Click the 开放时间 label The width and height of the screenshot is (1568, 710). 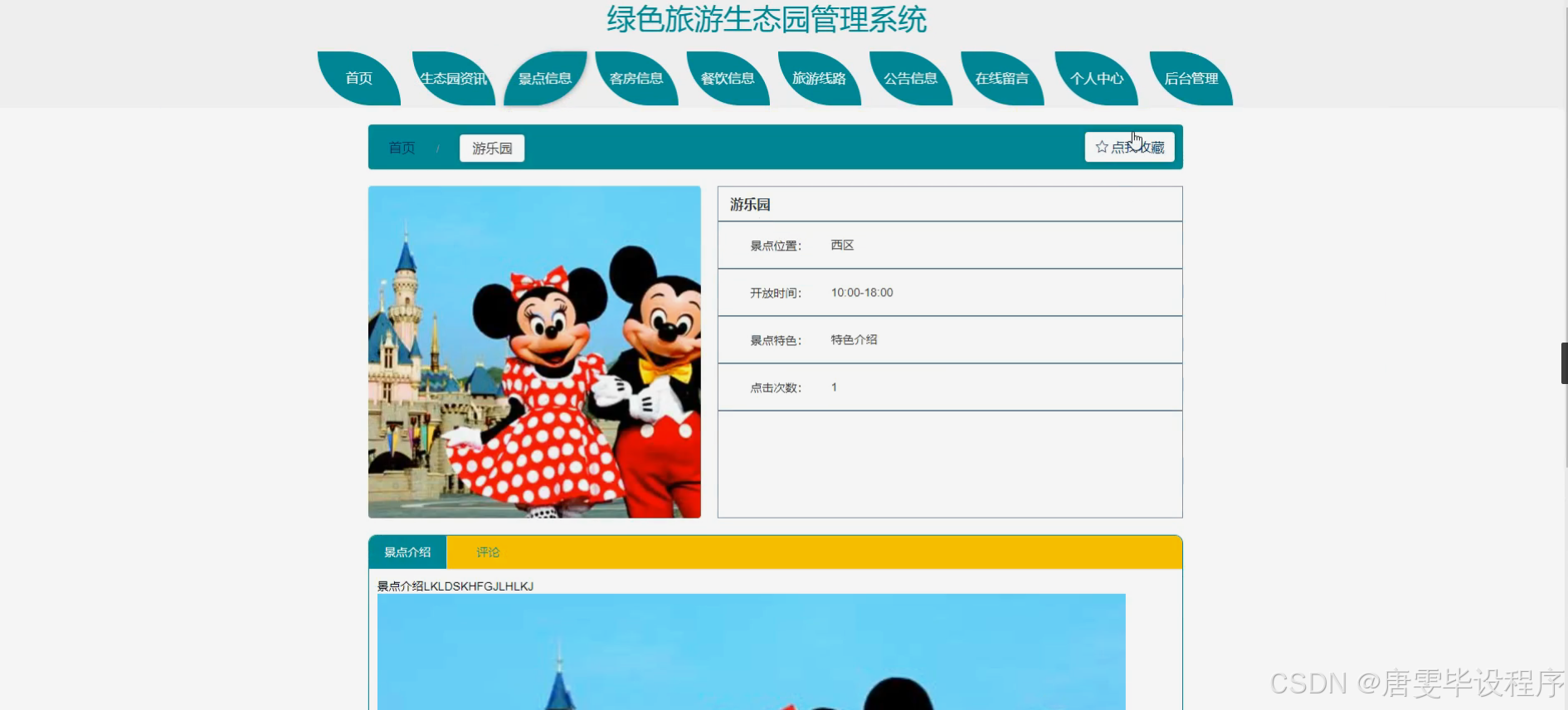(x=776, y=293)
